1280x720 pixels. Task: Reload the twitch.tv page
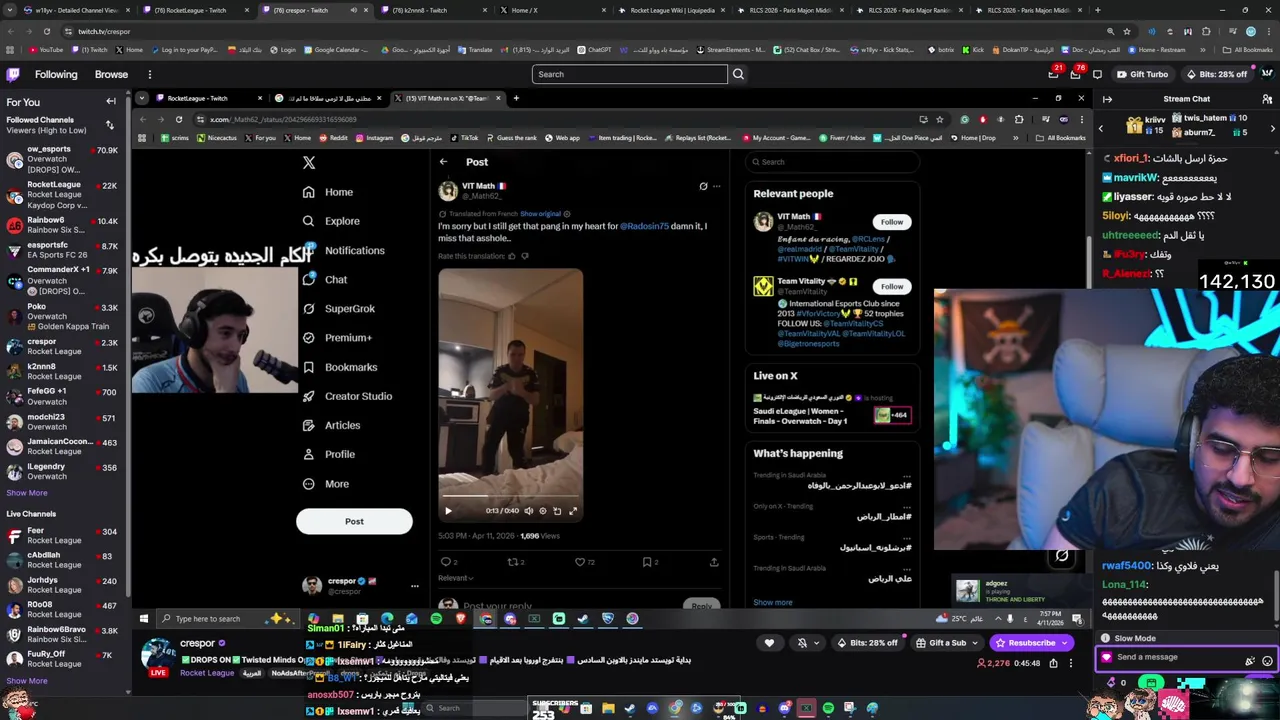click(47, 31)
